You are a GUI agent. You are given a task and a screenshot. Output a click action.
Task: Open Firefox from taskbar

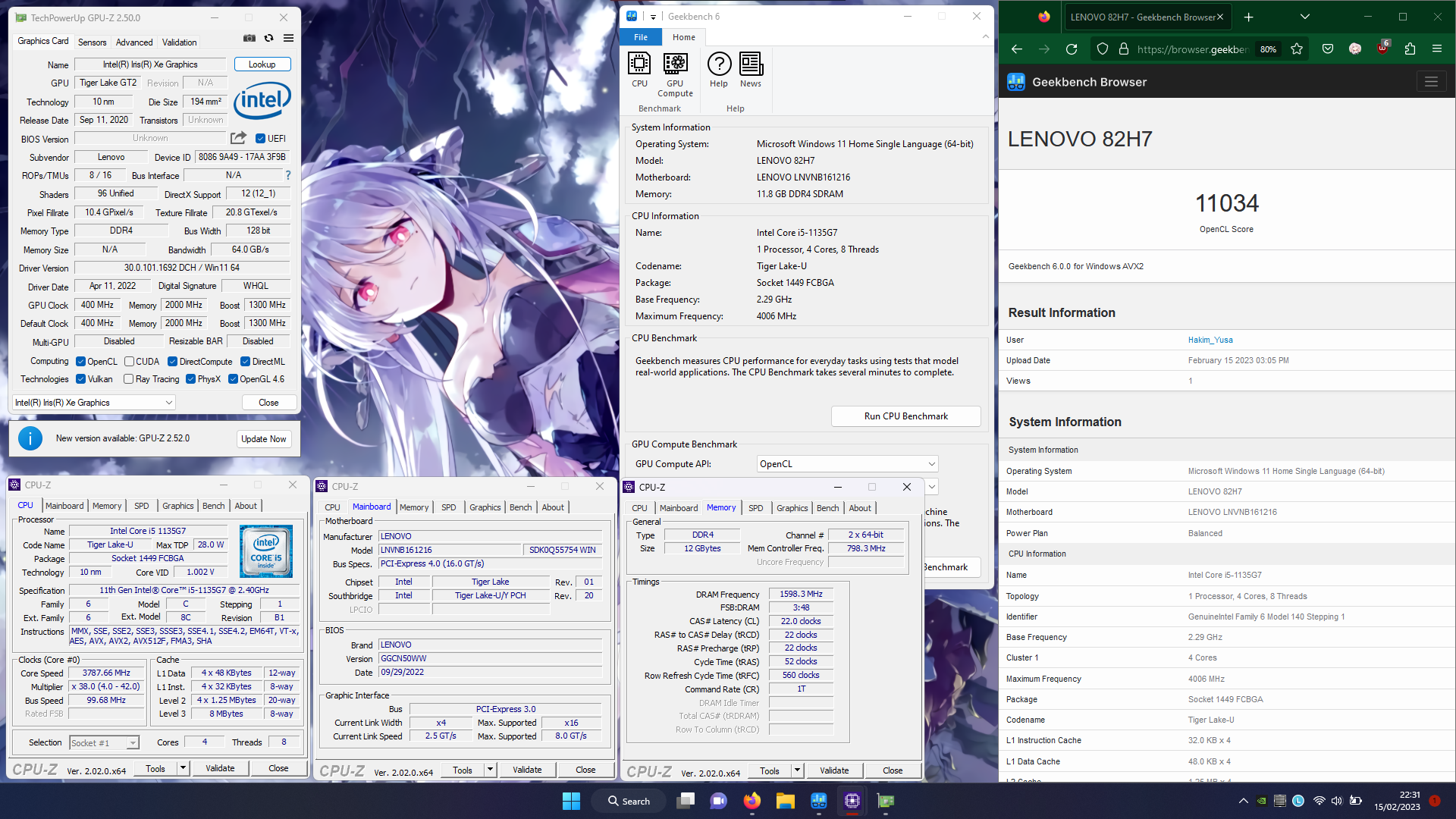[752, 801]
